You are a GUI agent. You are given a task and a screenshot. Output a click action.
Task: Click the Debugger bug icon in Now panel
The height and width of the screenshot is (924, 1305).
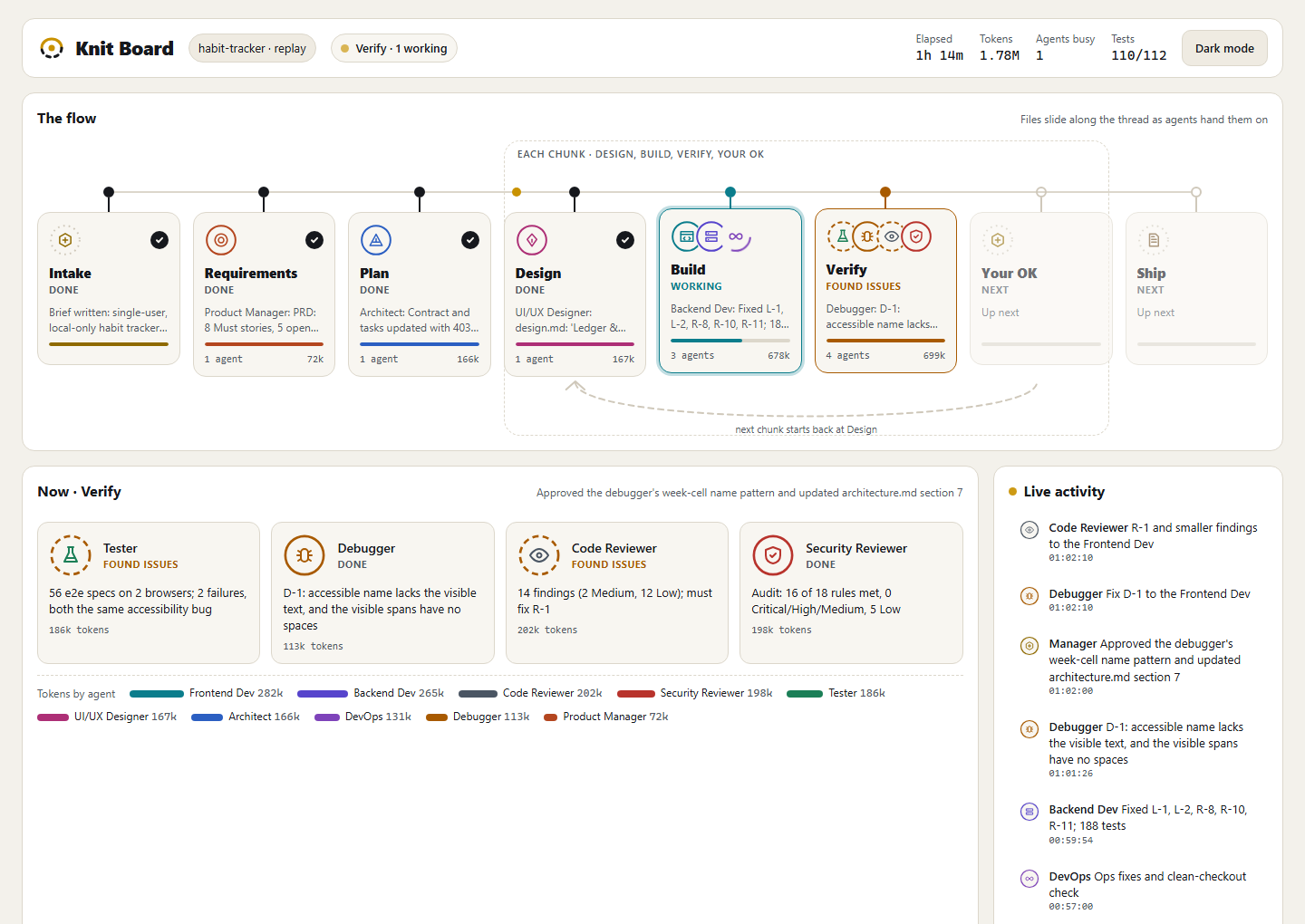(x=304, y=555)
